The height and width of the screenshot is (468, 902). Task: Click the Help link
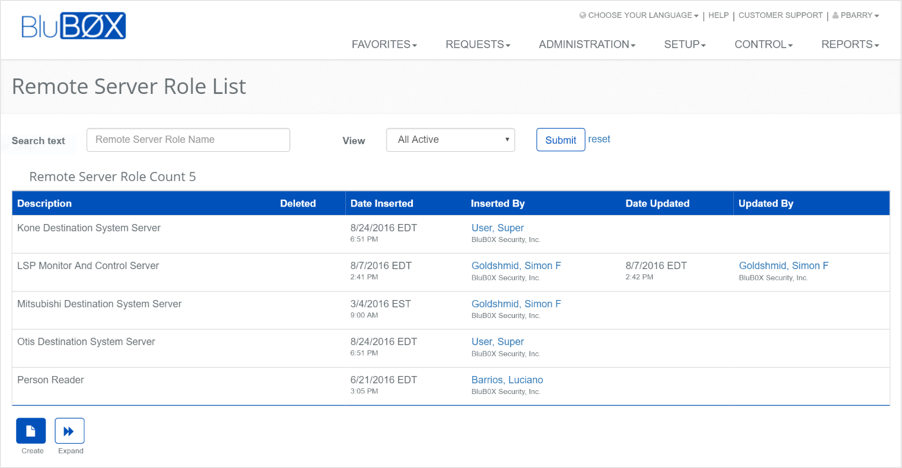click(718, 16)
